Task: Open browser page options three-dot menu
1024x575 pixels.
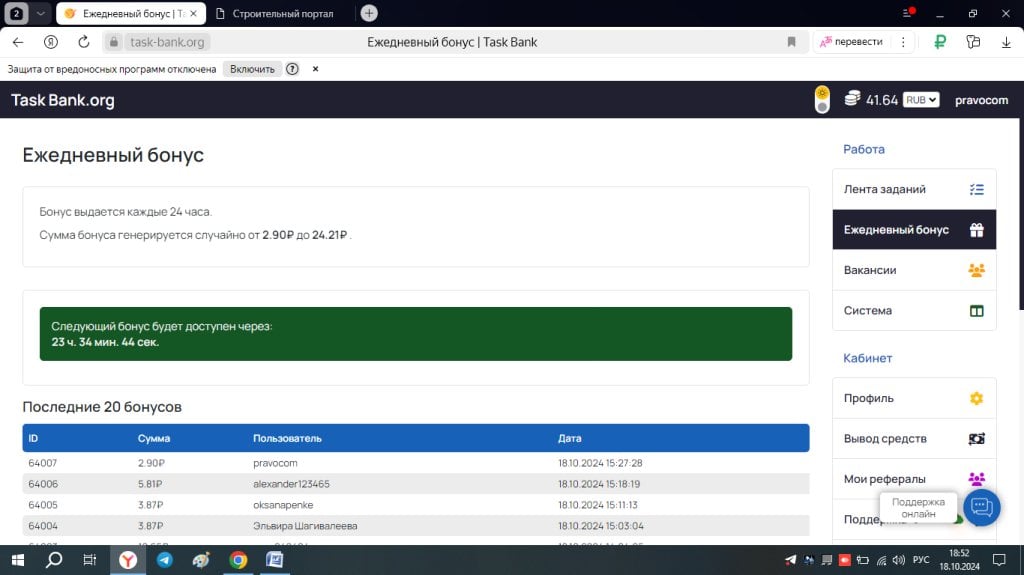Action: click(903, 42)
